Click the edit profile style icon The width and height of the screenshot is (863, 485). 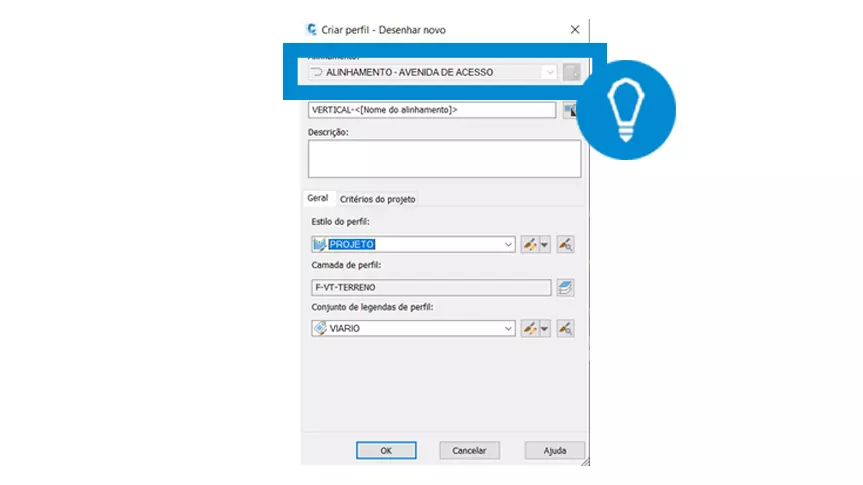[529, 244]
